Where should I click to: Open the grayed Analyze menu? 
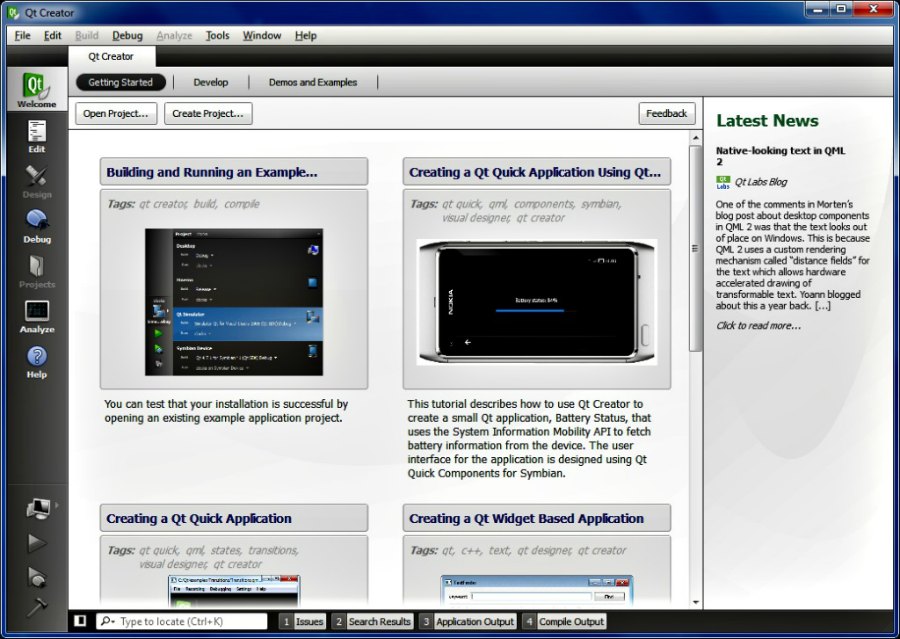coord(174,36)
